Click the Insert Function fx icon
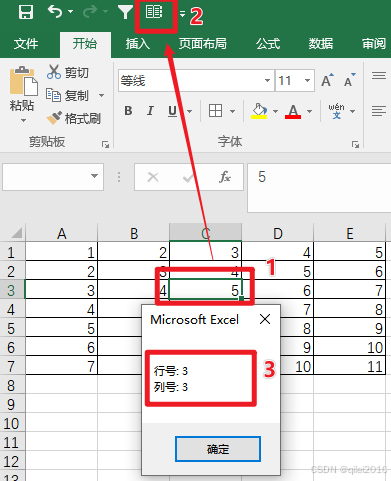 225,177
